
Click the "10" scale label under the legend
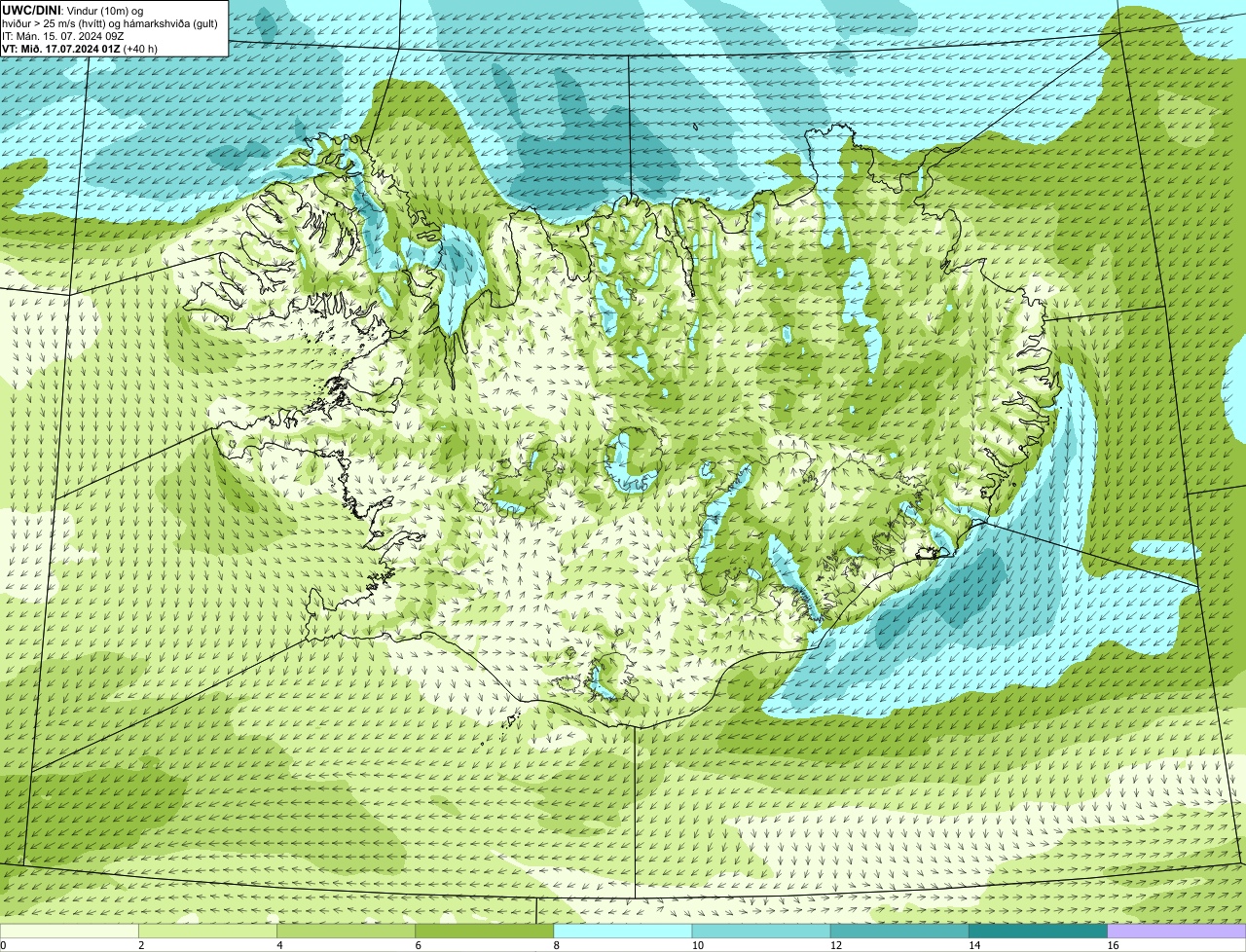[698, 945]
